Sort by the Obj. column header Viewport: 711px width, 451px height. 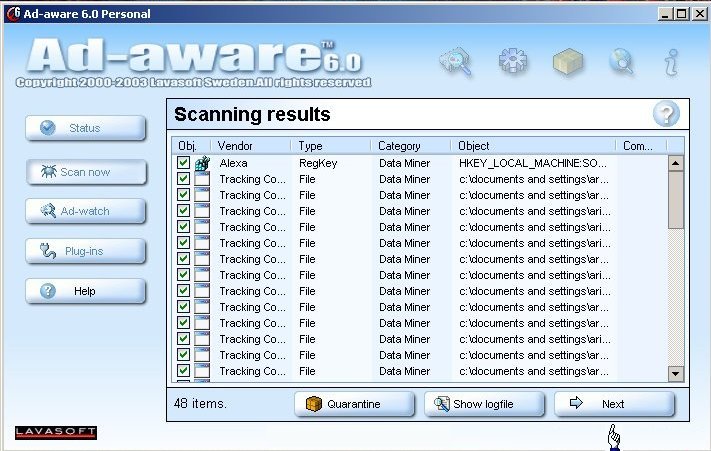point(191,146)
